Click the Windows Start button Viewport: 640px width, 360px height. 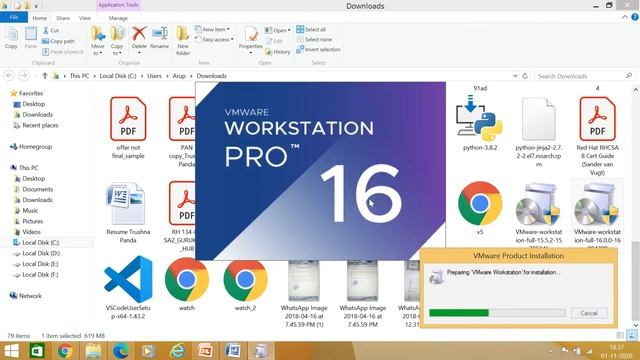(11, 351)
